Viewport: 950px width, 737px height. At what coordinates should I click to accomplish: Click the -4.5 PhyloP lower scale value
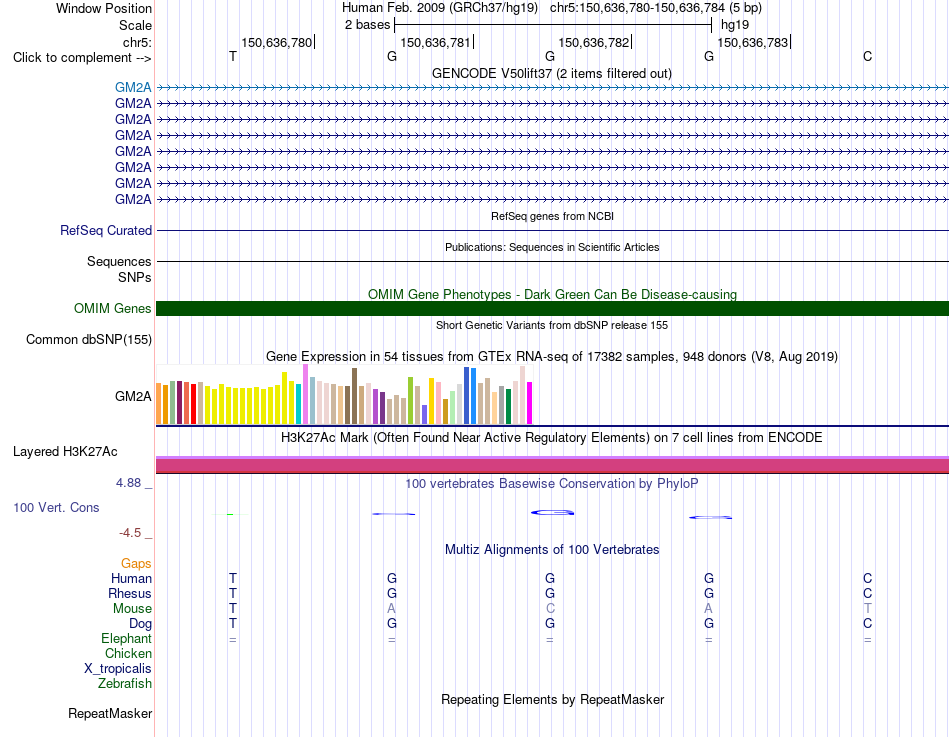point(130,533)
